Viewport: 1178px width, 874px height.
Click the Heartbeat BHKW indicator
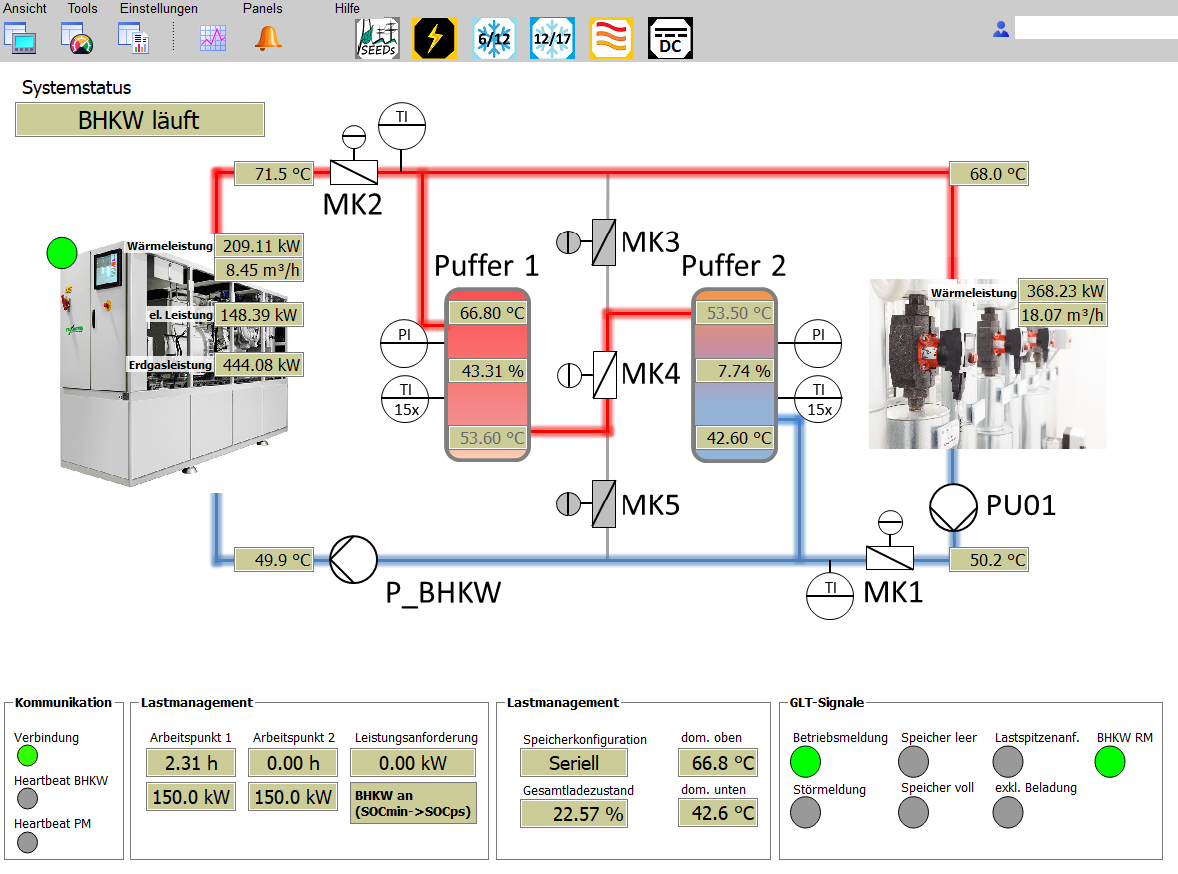[27, 798]
